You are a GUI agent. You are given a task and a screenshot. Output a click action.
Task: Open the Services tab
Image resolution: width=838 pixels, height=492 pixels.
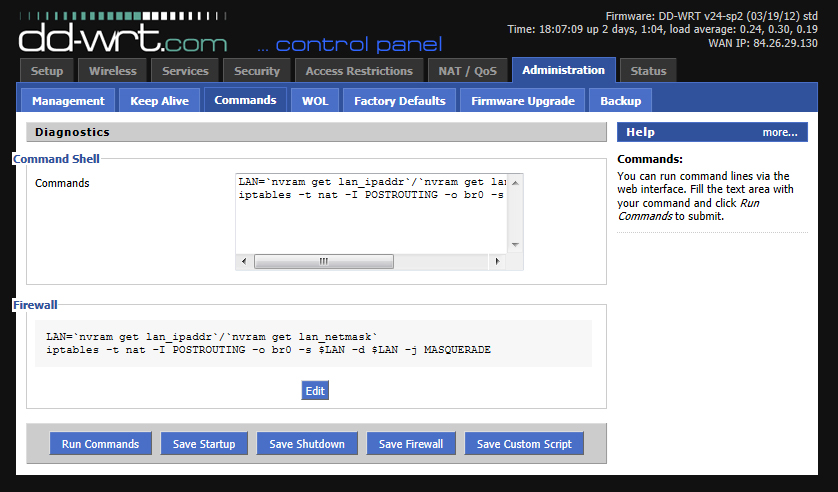185,71
